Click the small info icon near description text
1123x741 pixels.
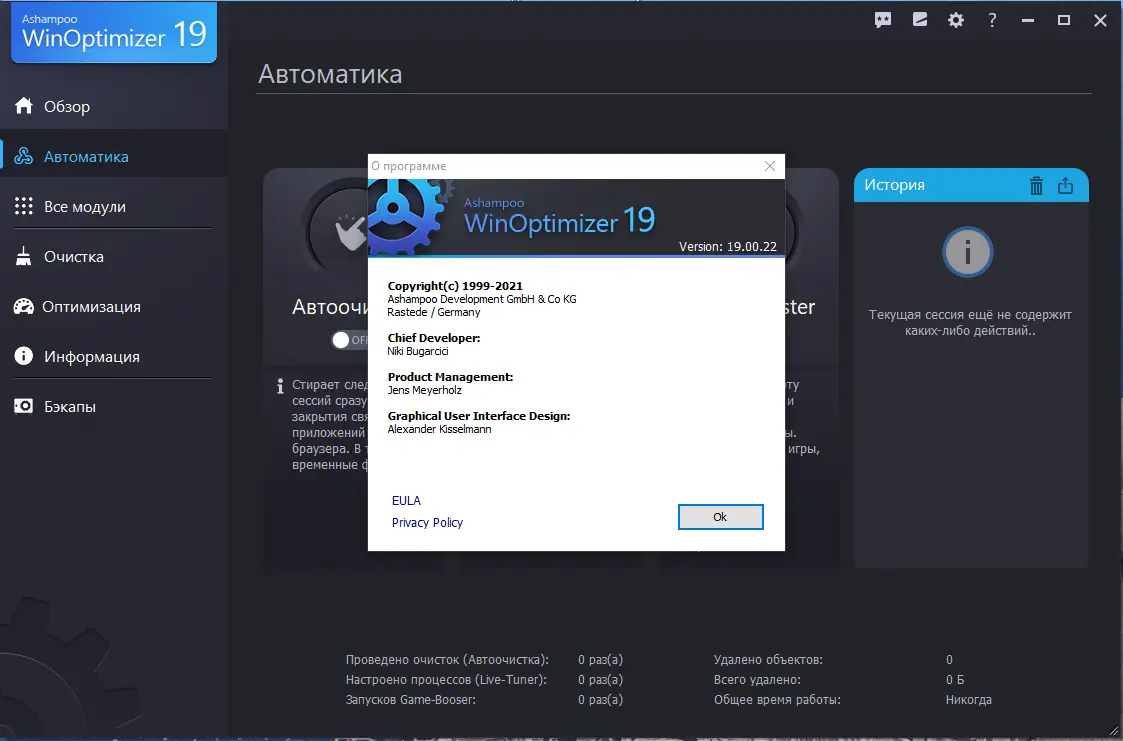pyautogui.click(x=280, y=386)
